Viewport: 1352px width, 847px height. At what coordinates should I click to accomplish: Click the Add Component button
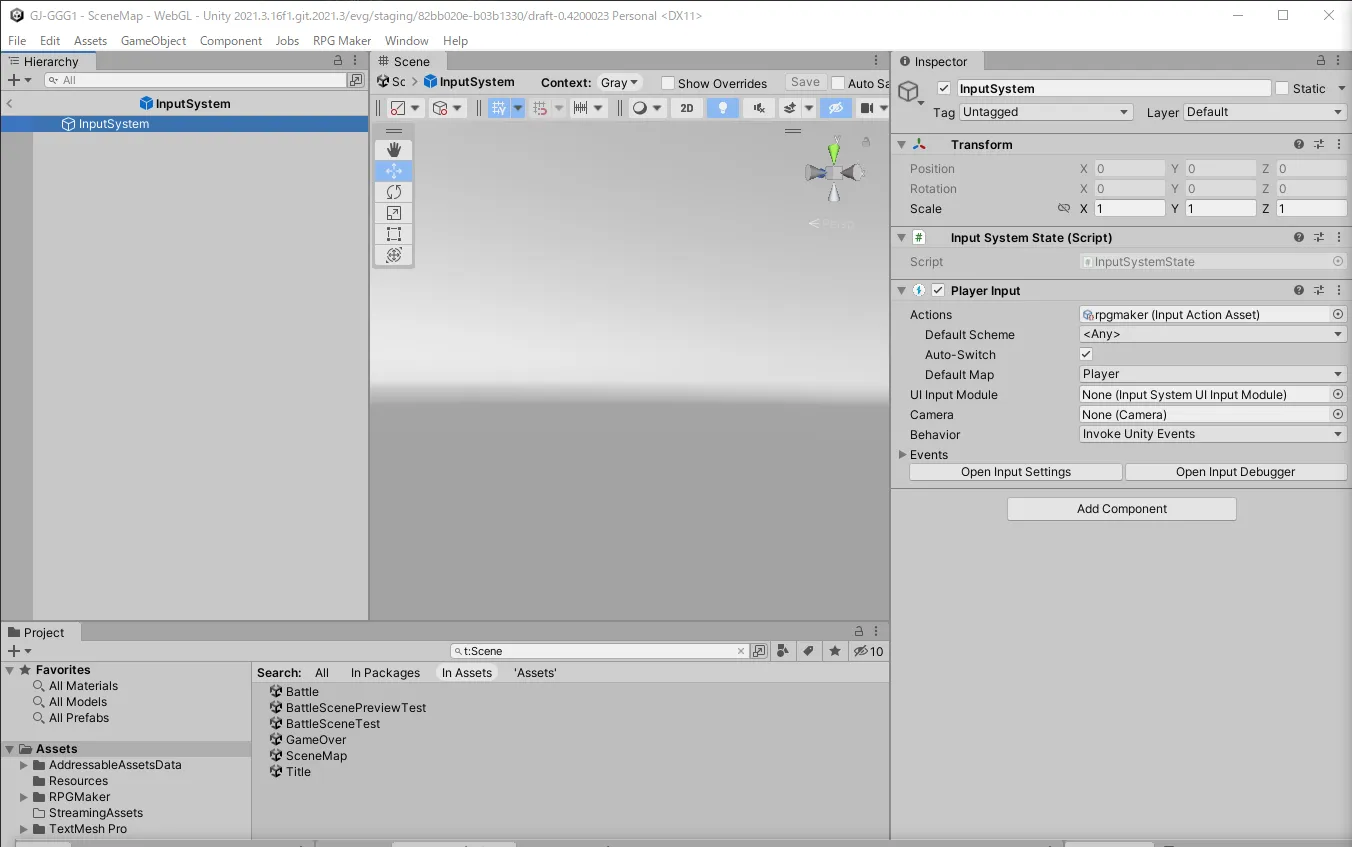click(1121, 509)
